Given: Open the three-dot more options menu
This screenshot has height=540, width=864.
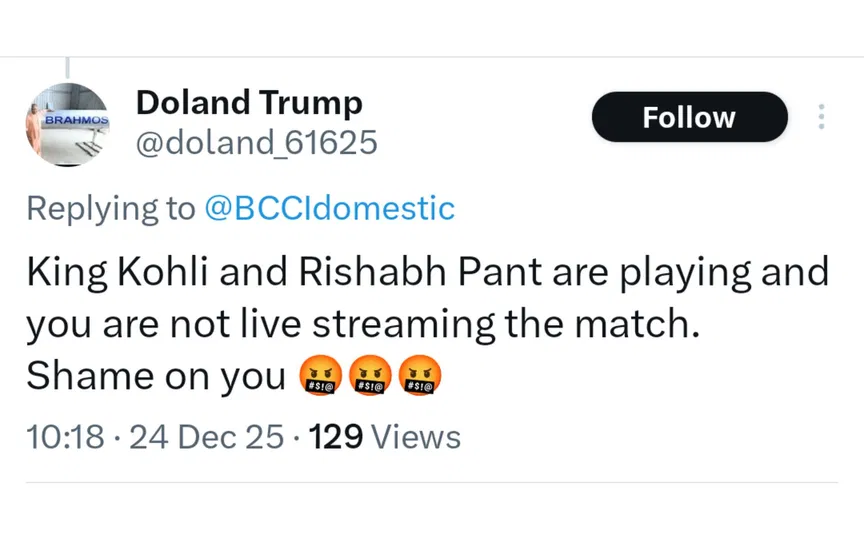Looking at the screenshot, I should click(821, 117).
